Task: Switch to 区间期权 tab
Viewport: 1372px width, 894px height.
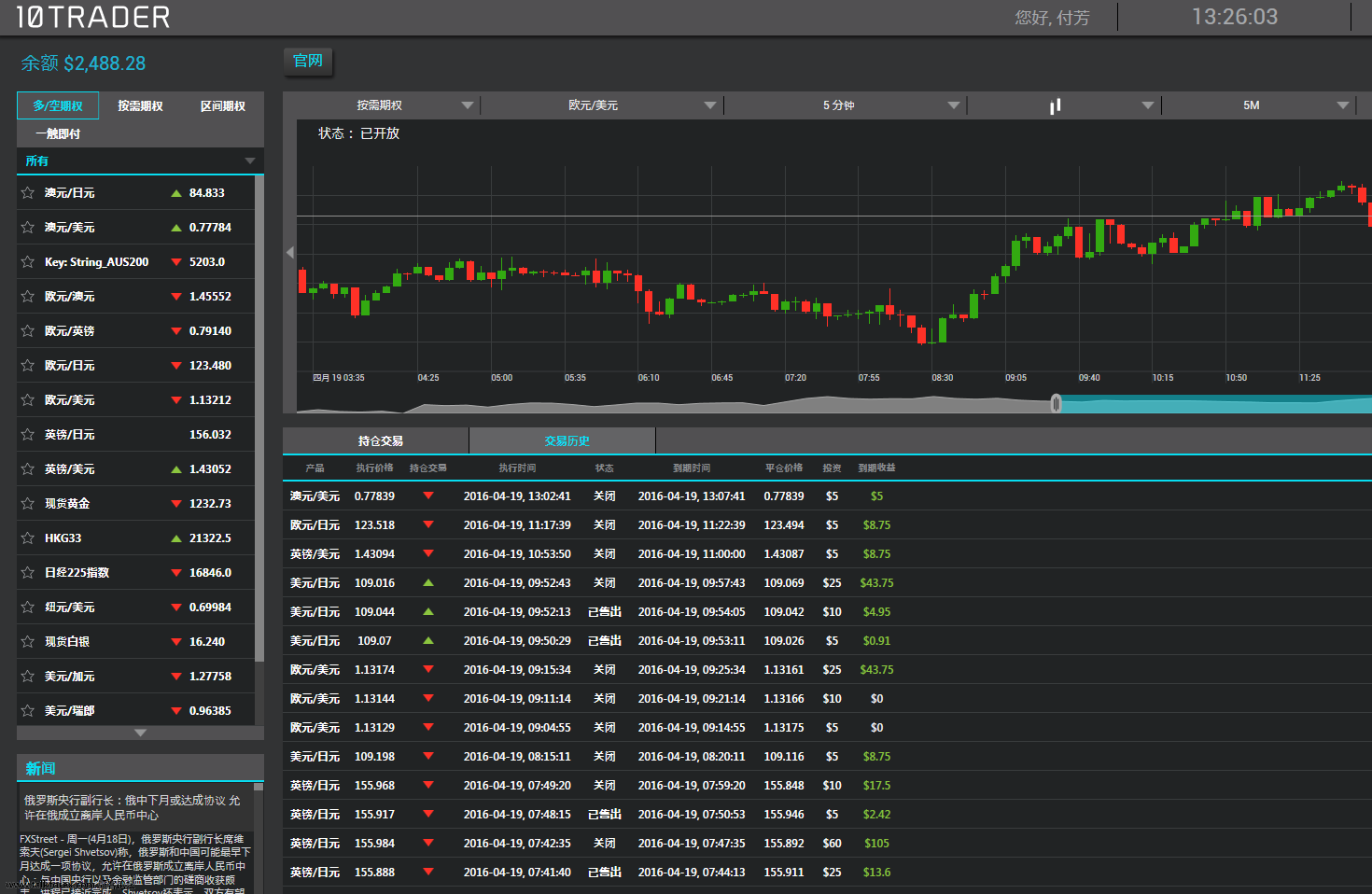Action: point(223,106)
